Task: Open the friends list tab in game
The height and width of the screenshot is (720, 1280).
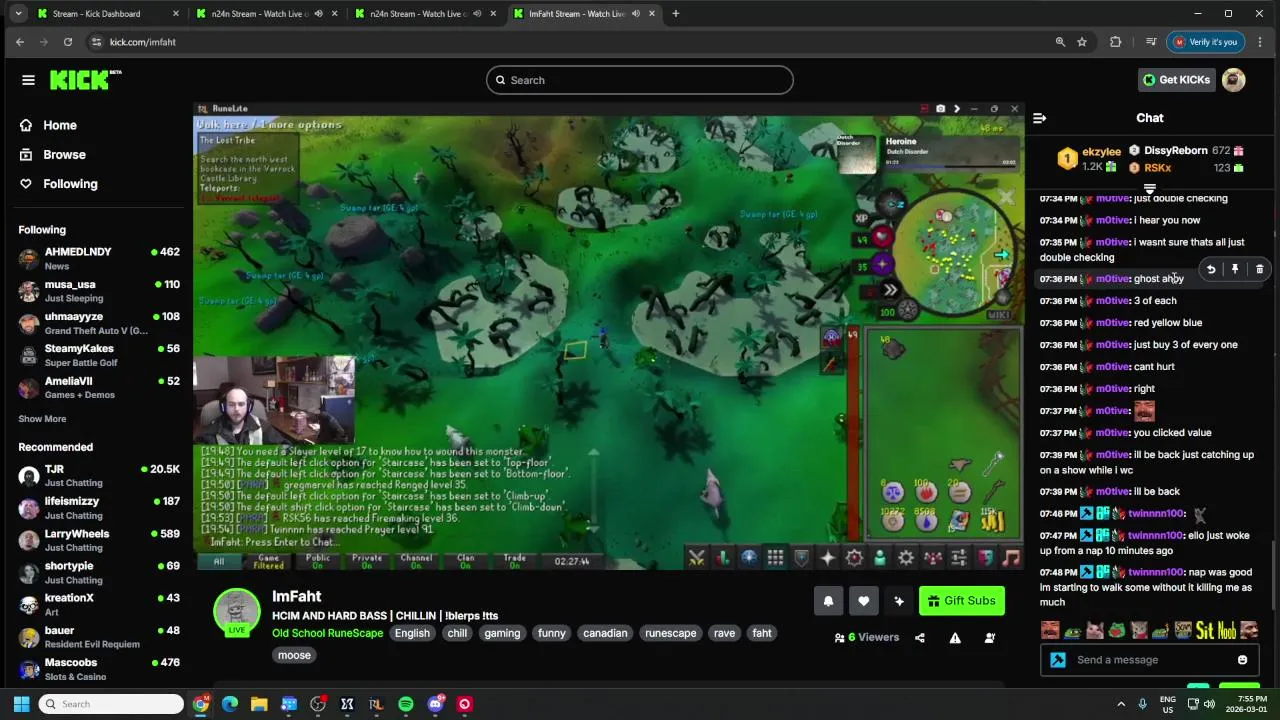Action: (880, 557)
